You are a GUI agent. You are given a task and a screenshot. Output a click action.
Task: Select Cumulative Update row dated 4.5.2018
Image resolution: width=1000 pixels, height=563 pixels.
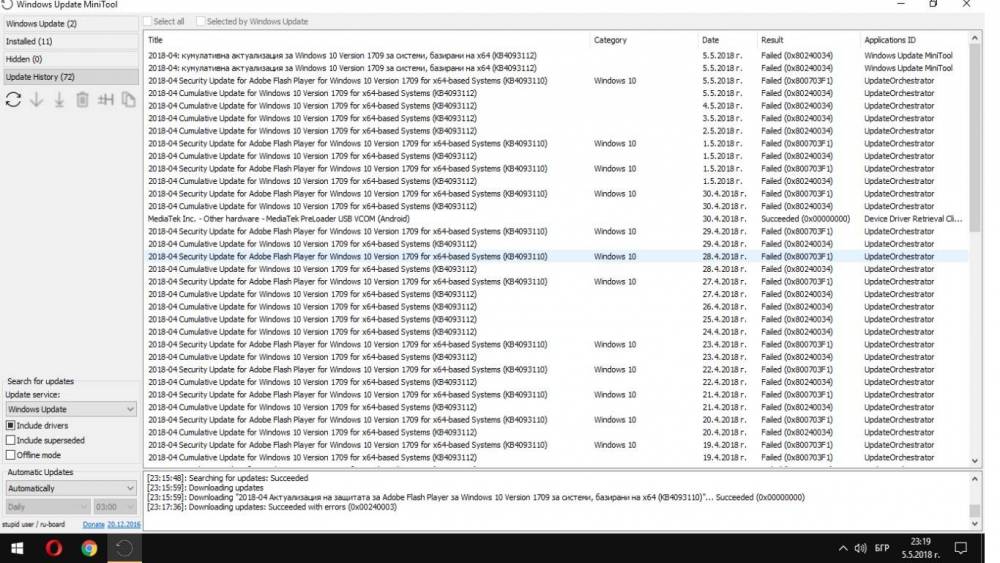[x=556, y=106]
